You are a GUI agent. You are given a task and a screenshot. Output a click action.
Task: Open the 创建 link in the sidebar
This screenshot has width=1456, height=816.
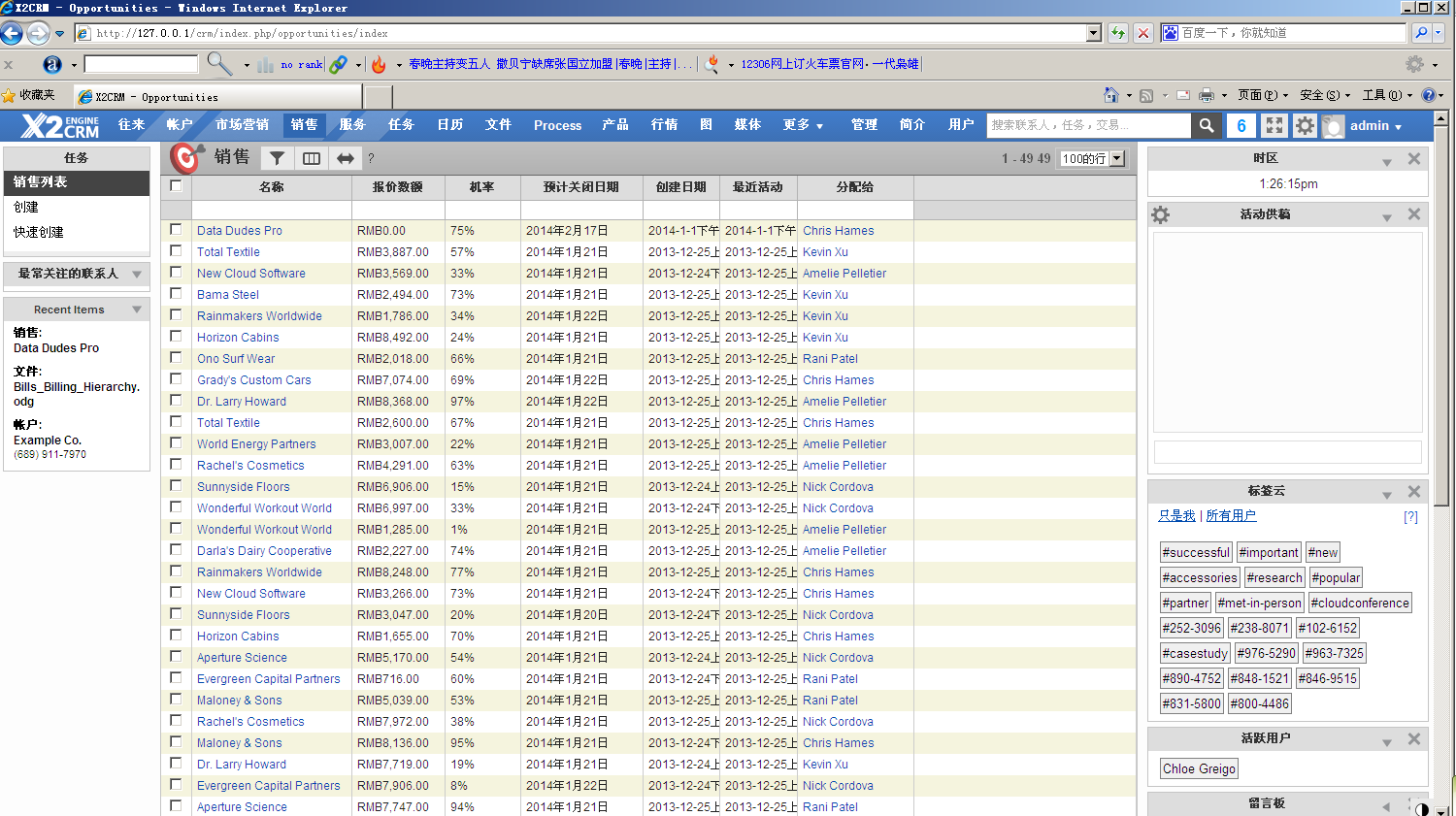coord(26,207)
